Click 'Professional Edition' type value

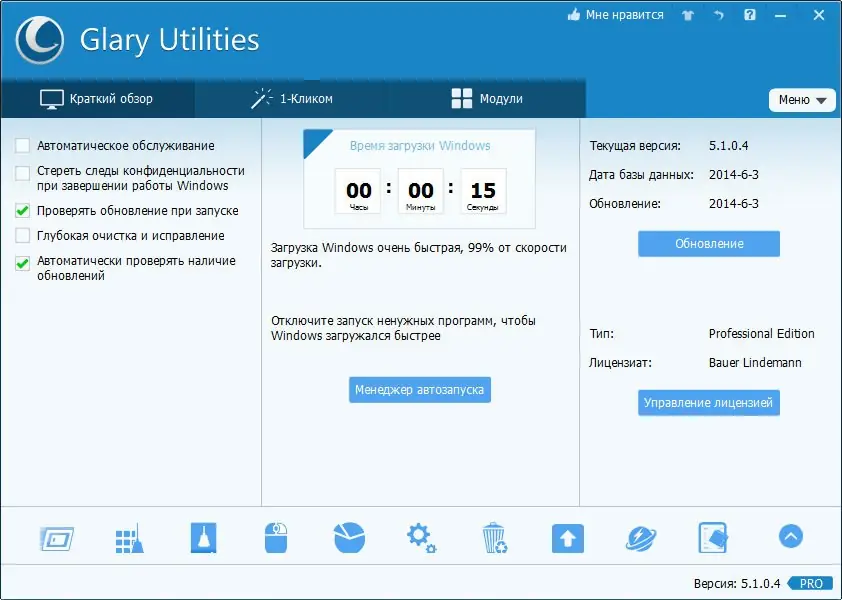pos(761,334)
